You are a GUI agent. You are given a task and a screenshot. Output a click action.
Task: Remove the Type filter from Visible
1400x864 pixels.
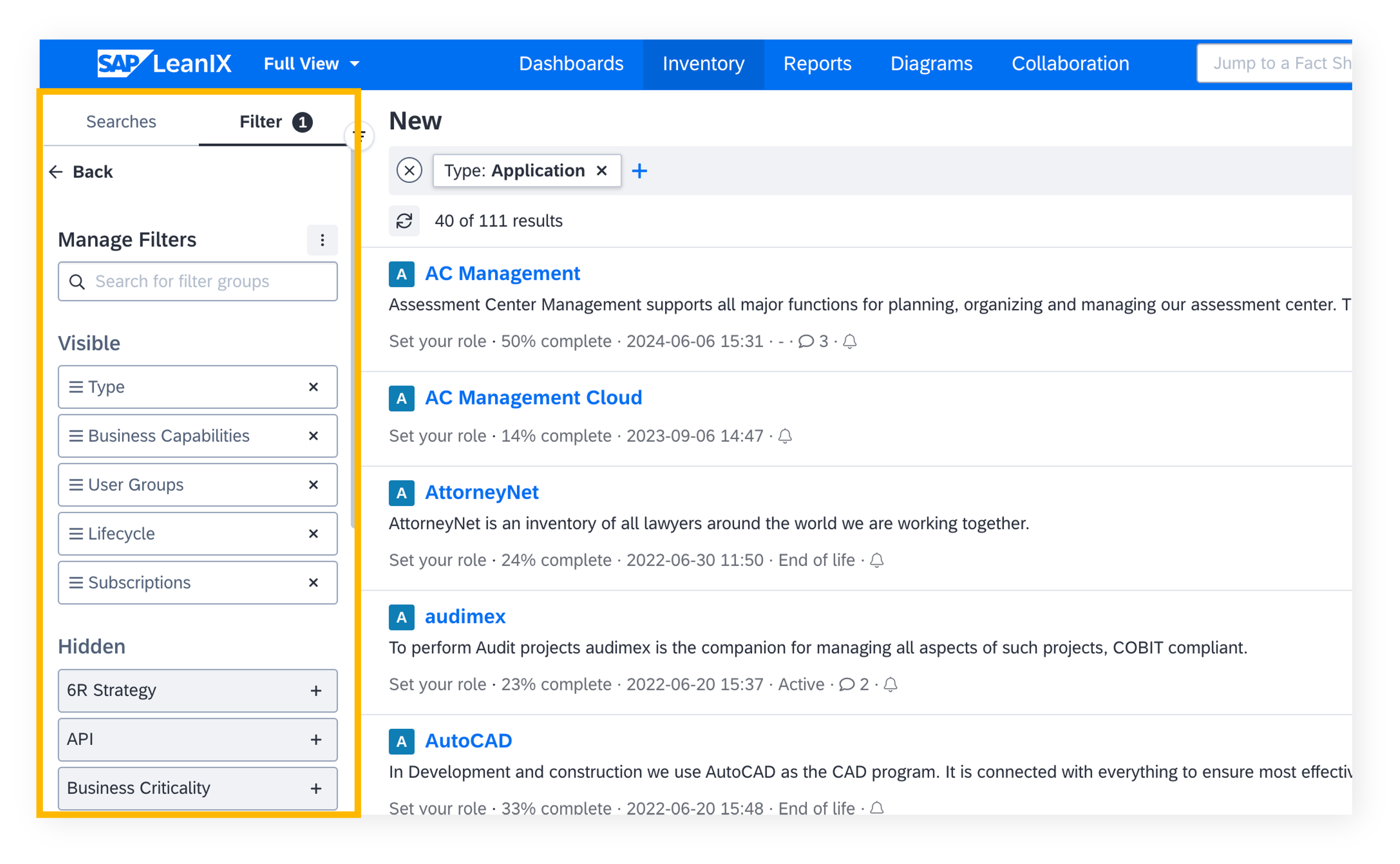(313, 387)
